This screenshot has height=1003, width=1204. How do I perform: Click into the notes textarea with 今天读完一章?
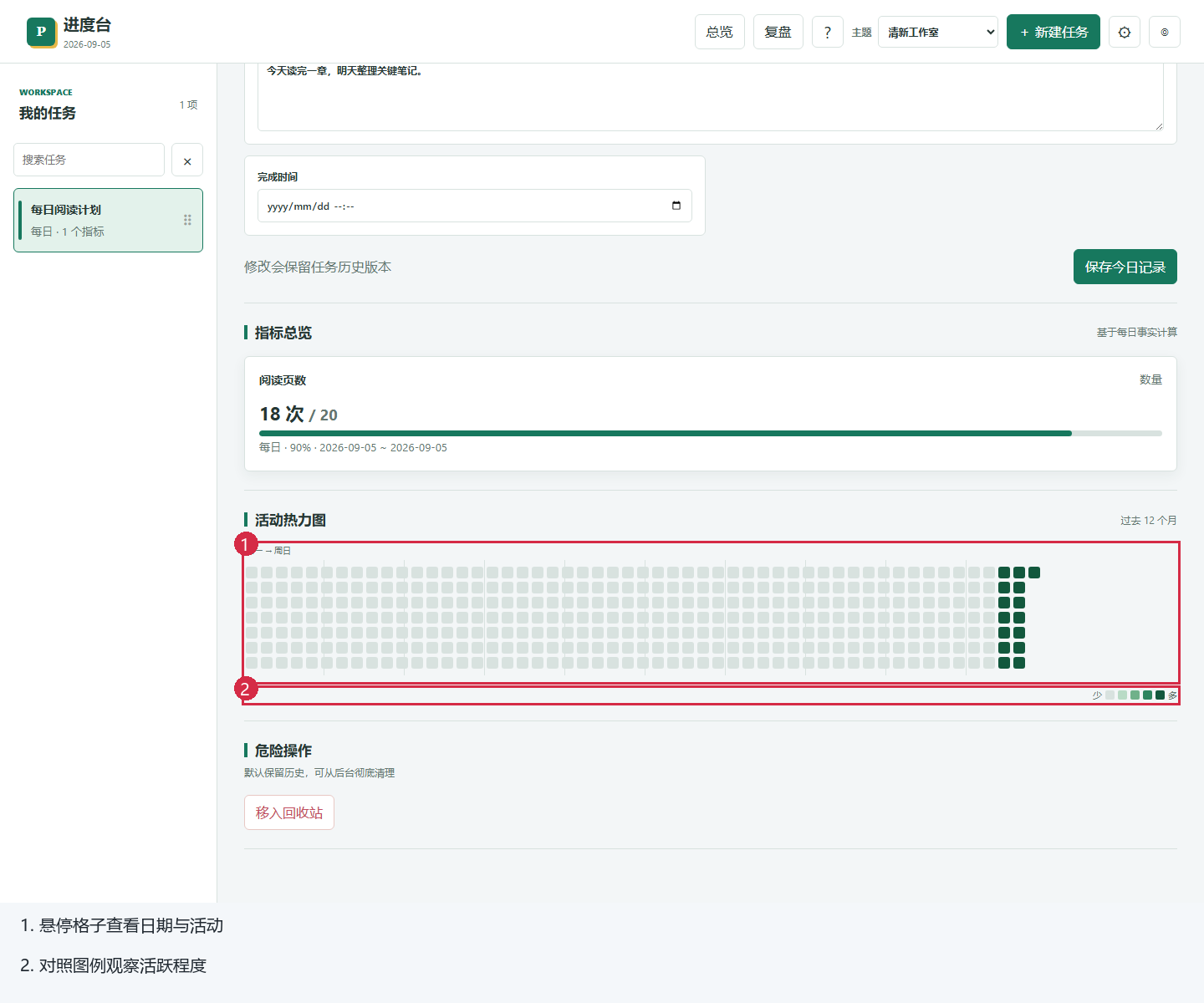coord(711,96)
